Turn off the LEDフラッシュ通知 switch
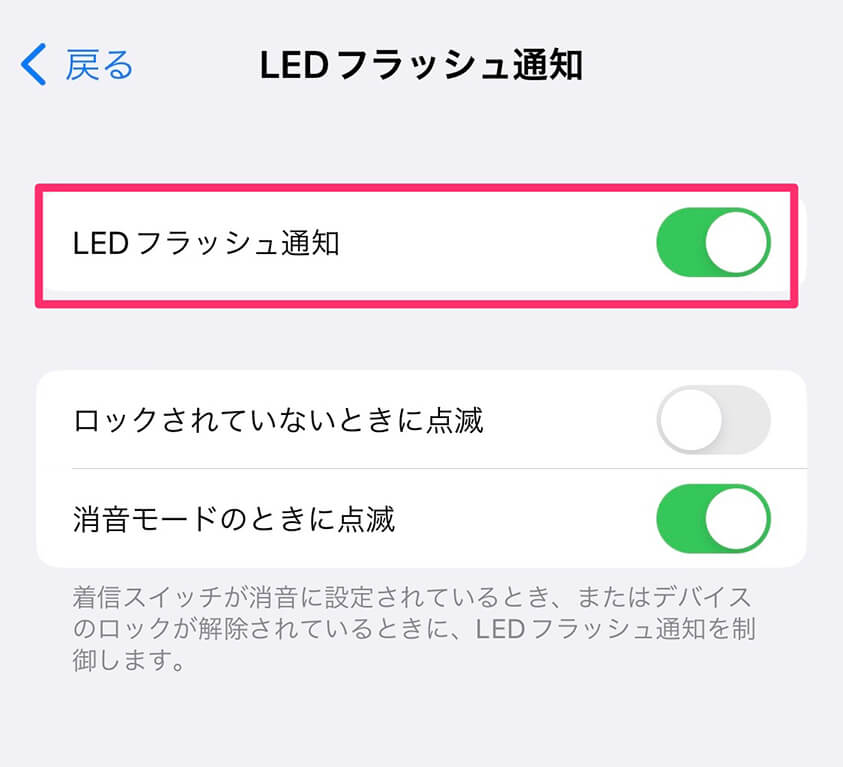843x767 pixels. click(x=713, y=242)
